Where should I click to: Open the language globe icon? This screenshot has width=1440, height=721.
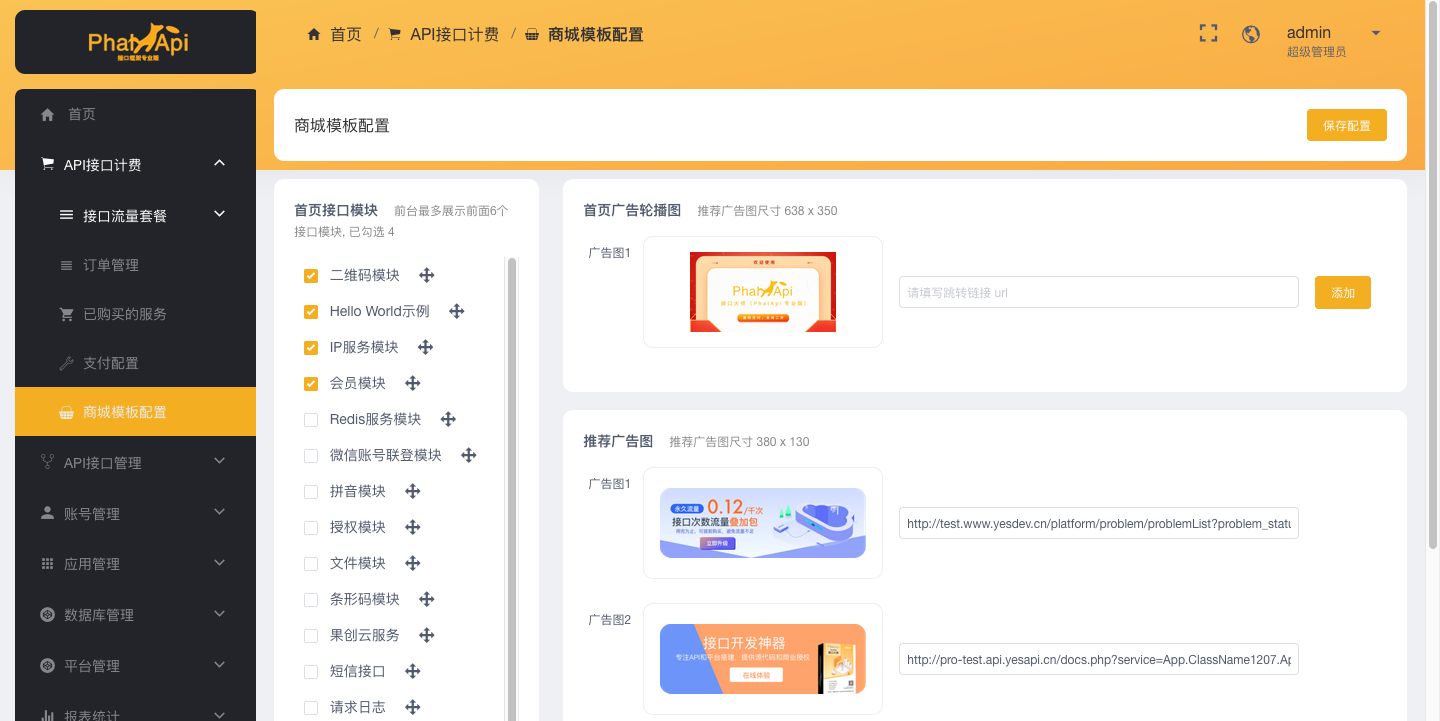tap(1250, 34)
